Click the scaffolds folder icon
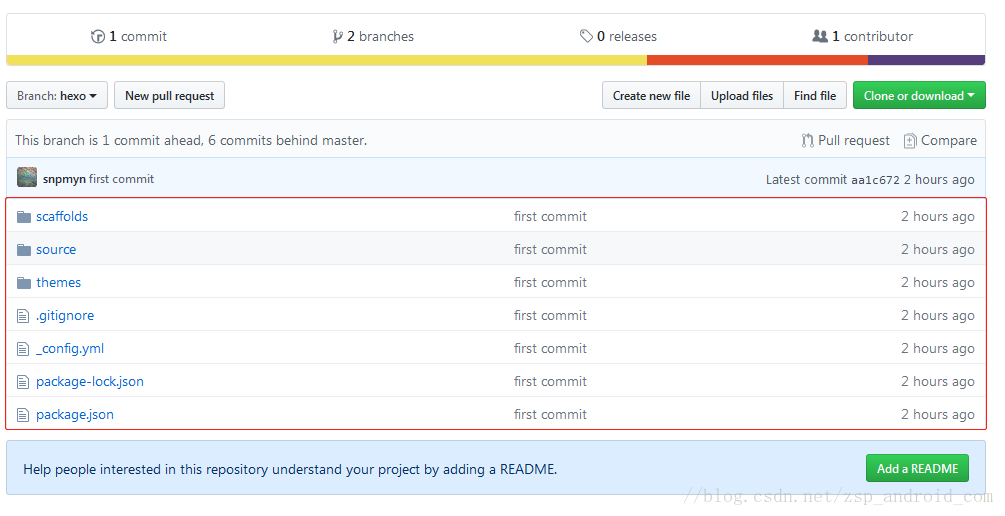 [x=24, y=217]
